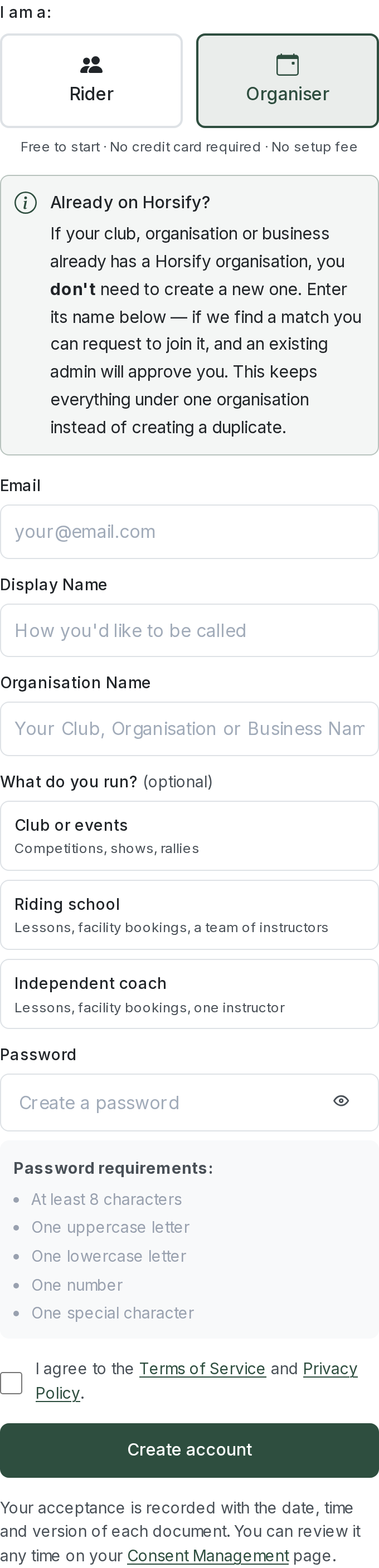Image resolution: width=379 pixels, height=1568 pixels.
Task: Click the 'Already on Horsify?' heading
Action: [130, 203]
